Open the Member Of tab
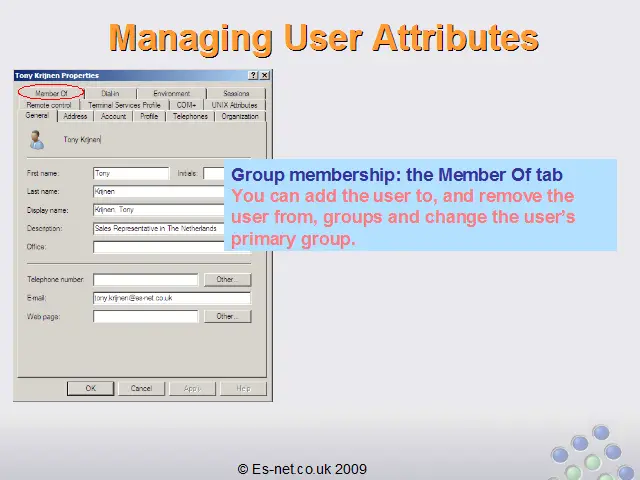 52,93
